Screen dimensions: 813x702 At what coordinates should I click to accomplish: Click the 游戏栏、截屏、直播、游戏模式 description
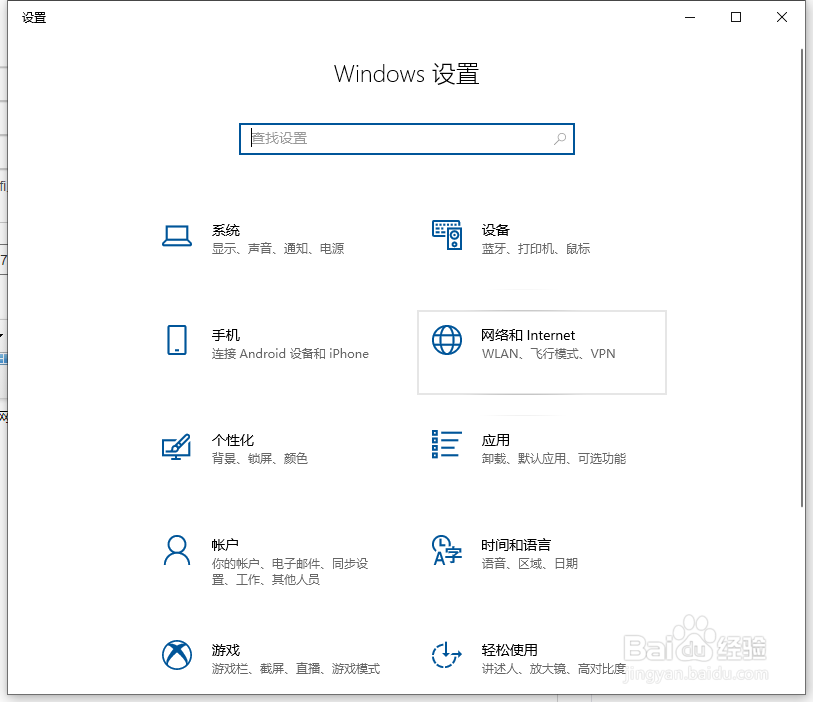pyautogui.click(x=296, y=669)
